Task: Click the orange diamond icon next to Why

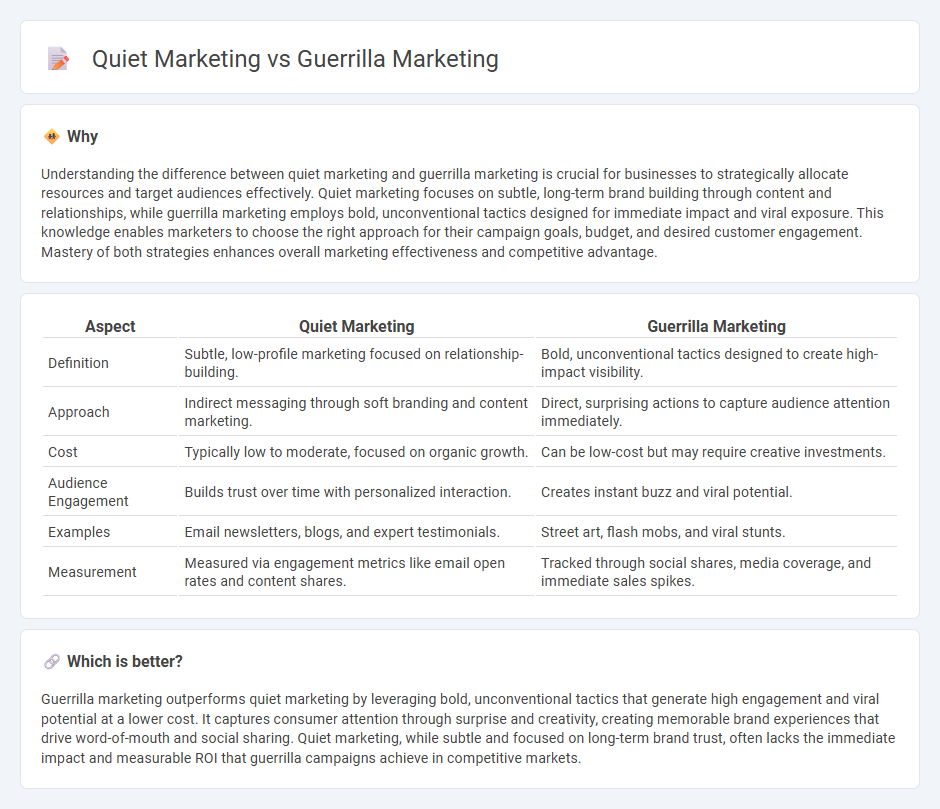Action: [x=52, y=137]
